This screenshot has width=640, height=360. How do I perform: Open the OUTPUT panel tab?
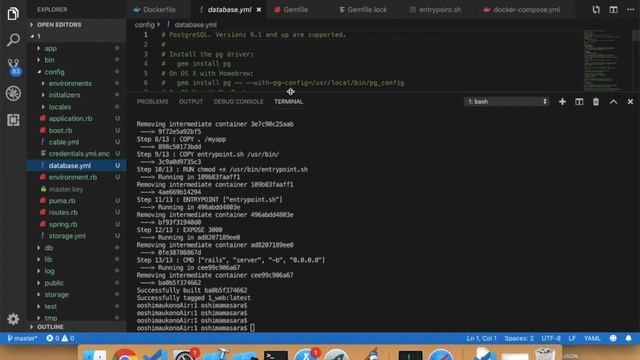(x=191, y=102)
